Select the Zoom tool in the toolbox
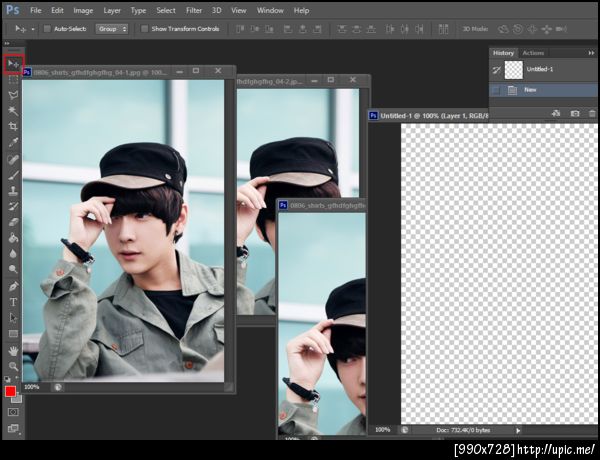The image size is (600, 460). pyautogui.click(x=13, y=366)
